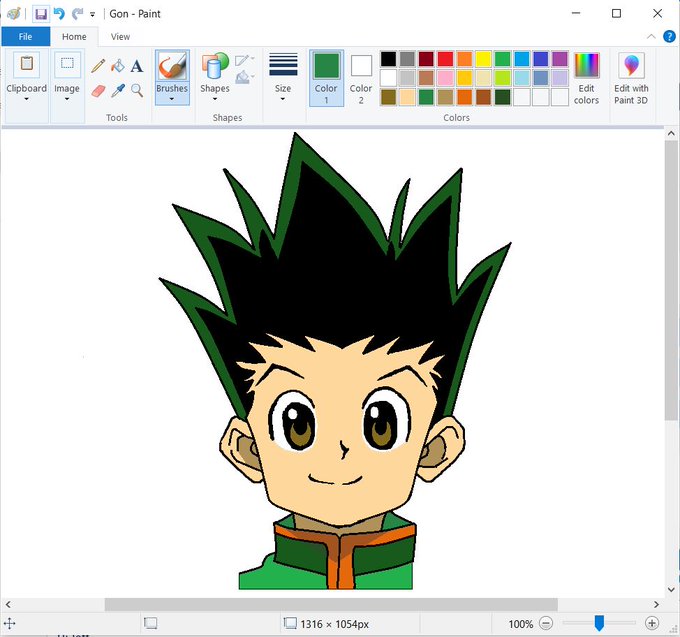Image resolution: width=680 pixels, height=637 pixels.
Task: Click the Image selection icon
Action: [67, 64]
